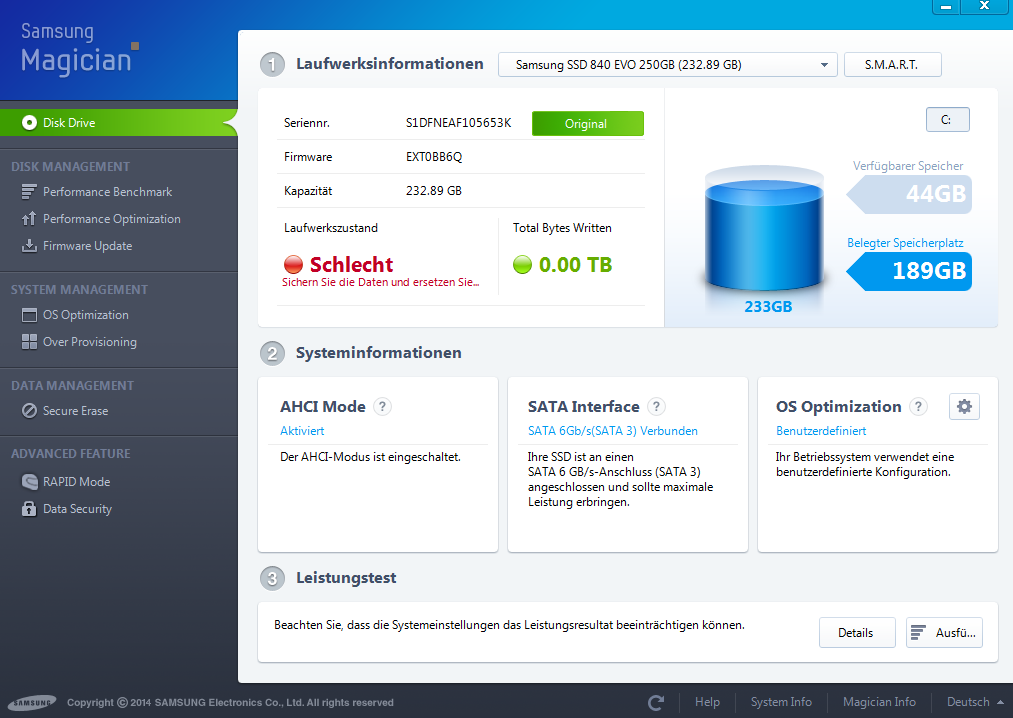
Task: Click the OS Optimization window icon
Action: coord(29,315)
